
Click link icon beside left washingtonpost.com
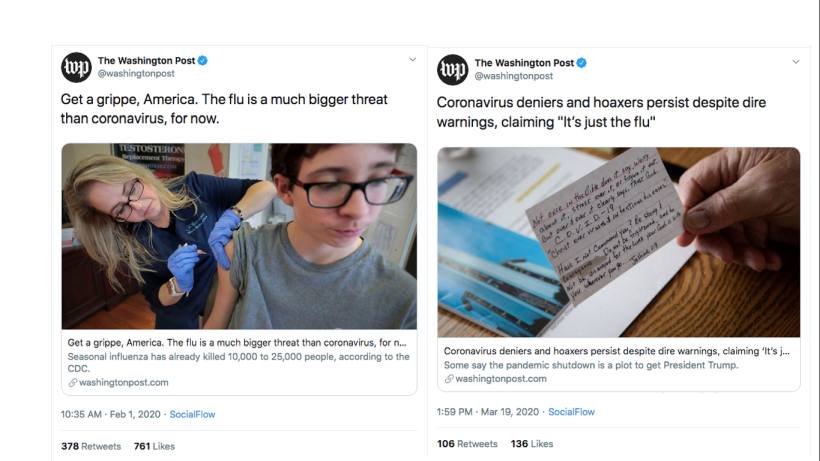point(73,383)
